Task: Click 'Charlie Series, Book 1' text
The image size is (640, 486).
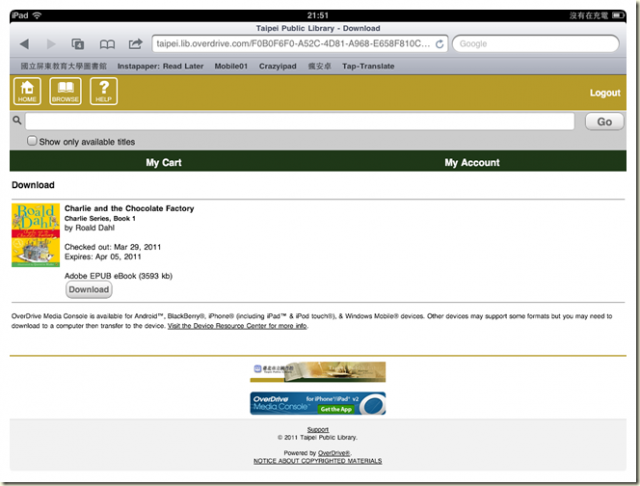Action: click(100, 218)
